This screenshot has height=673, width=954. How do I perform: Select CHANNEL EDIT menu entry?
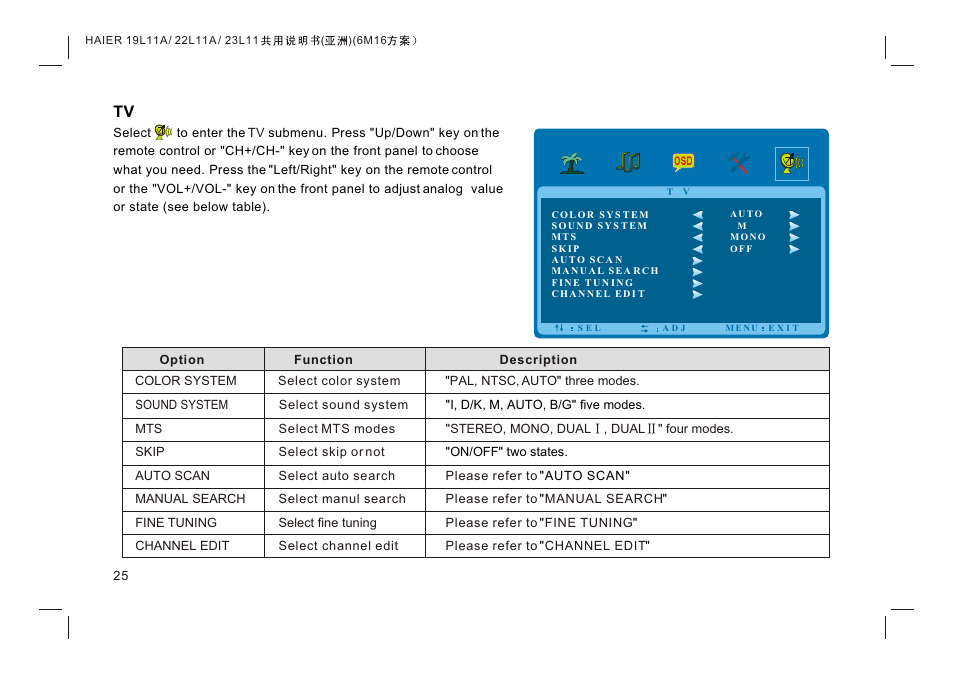598,294
